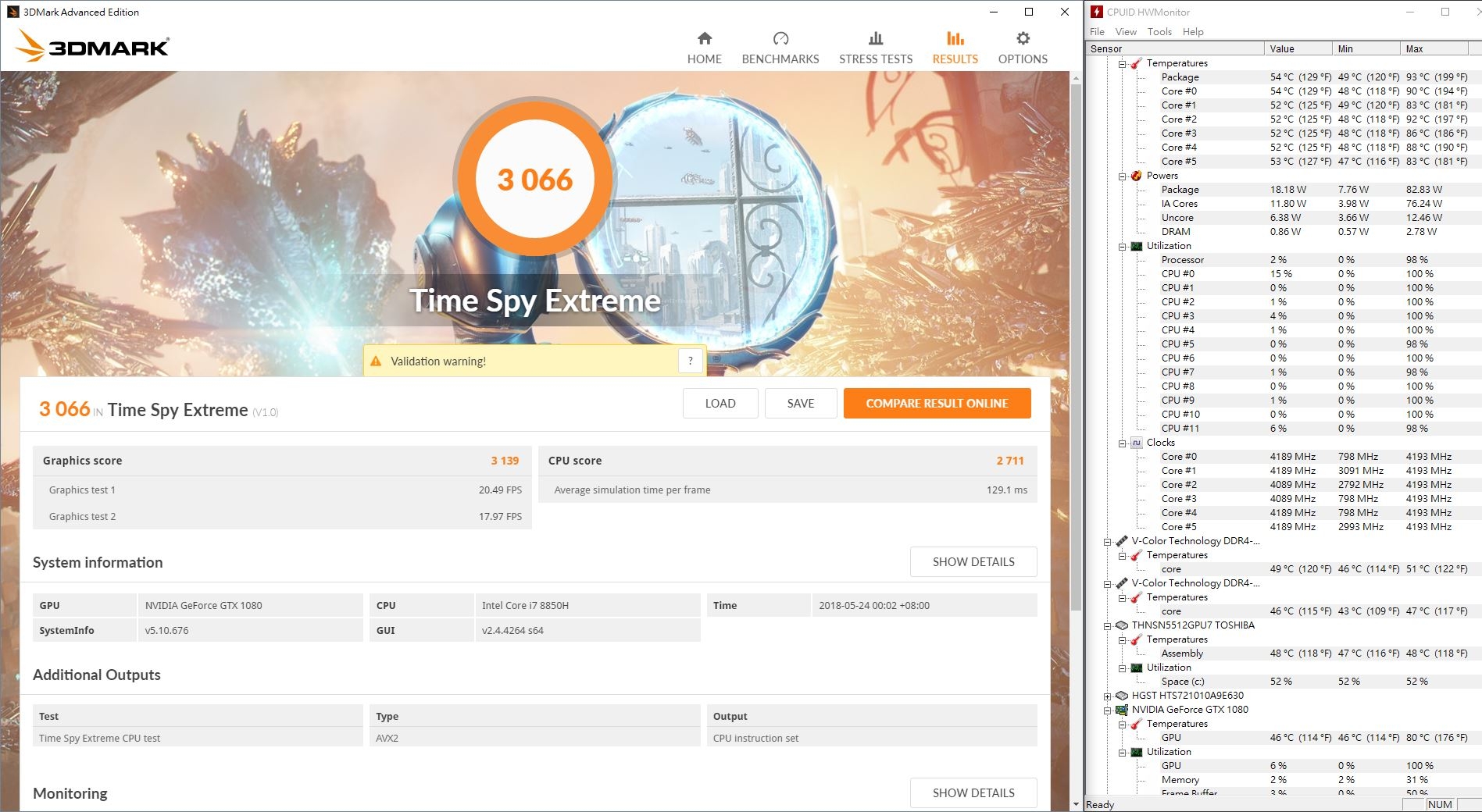Click the TOSHIBA drive icon
Image resolution: width=1482 pixels, height=812 pixels.
tap(1122, 625)
